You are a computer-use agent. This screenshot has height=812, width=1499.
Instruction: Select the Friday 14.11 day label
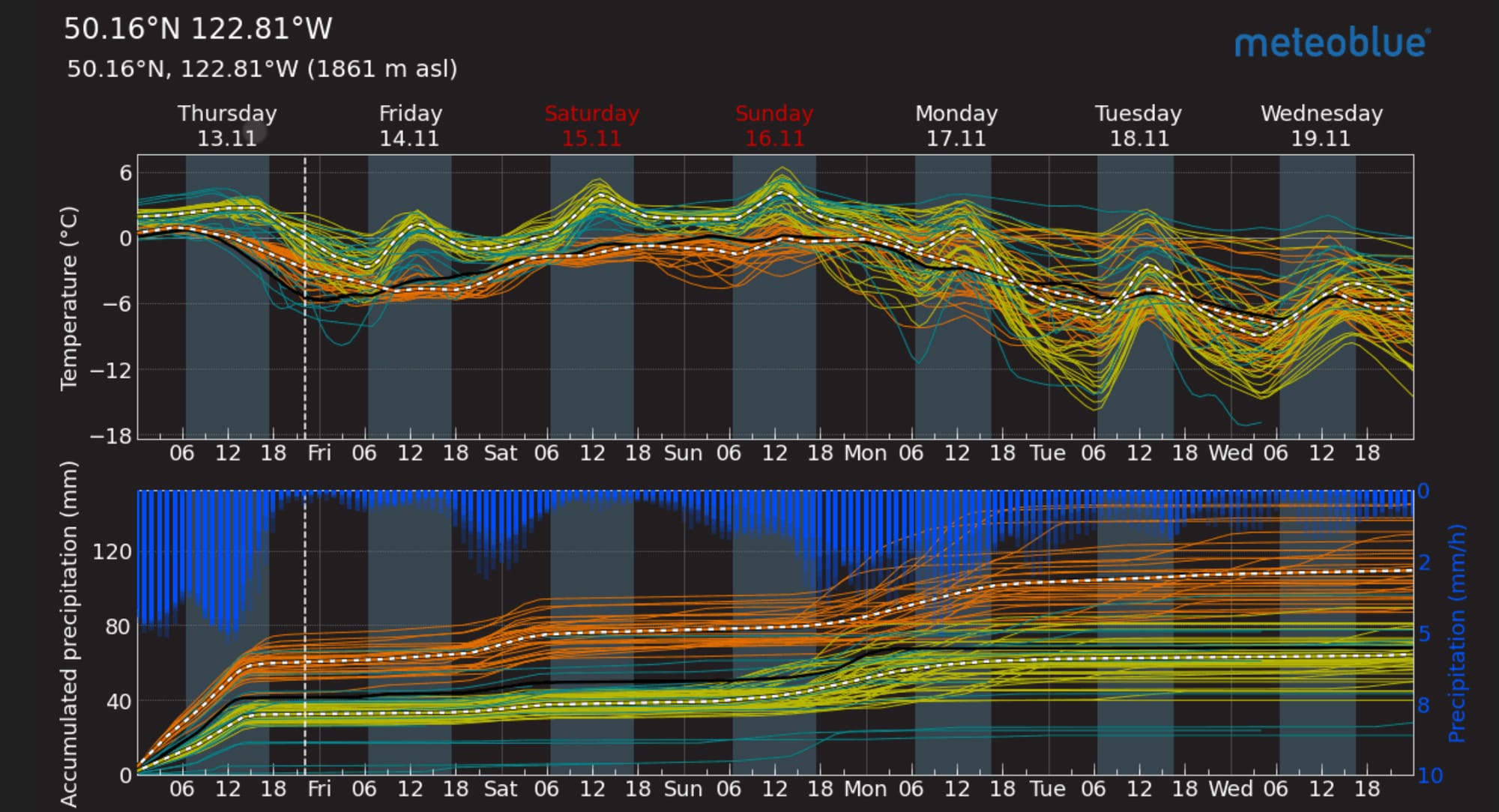[410, 126]
